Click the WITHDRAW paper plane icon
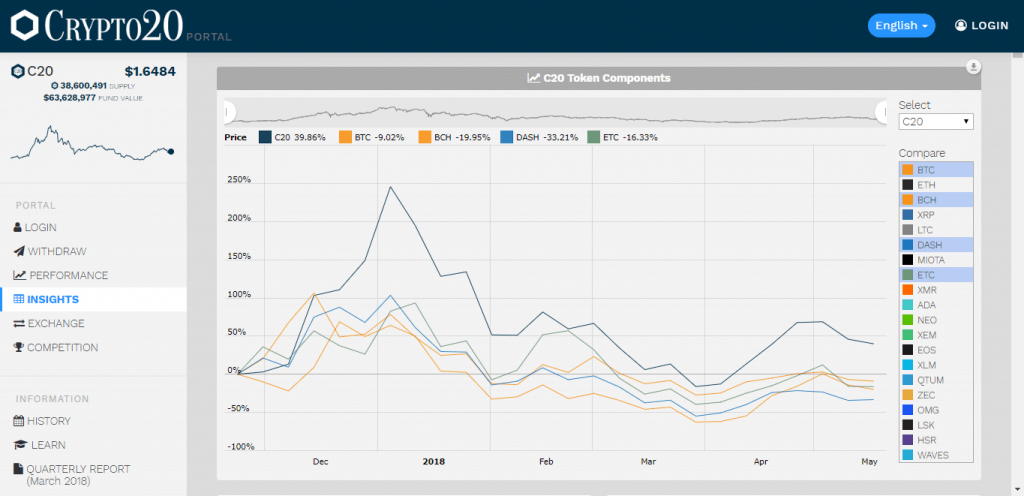This screenshot has height=496, width=1024. point(19,251)
